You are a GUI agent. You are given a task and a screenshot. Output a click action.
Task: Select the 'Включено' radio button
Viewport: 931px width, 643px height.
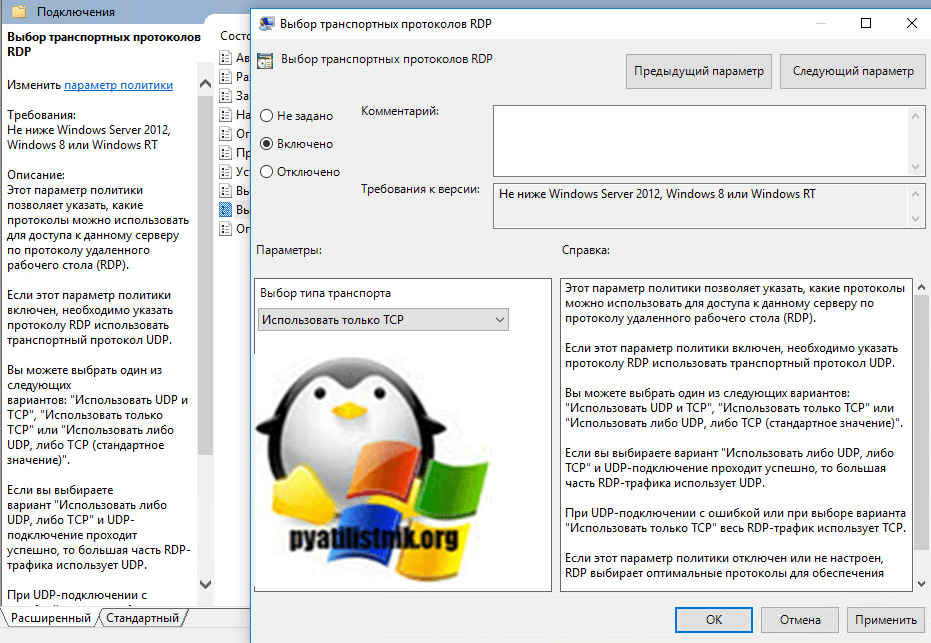(x=267, y=144)
